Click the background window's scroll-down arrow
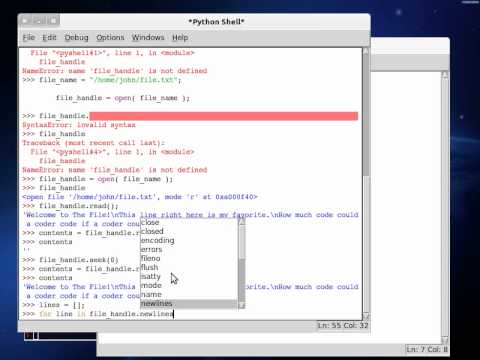 point(445,340)
